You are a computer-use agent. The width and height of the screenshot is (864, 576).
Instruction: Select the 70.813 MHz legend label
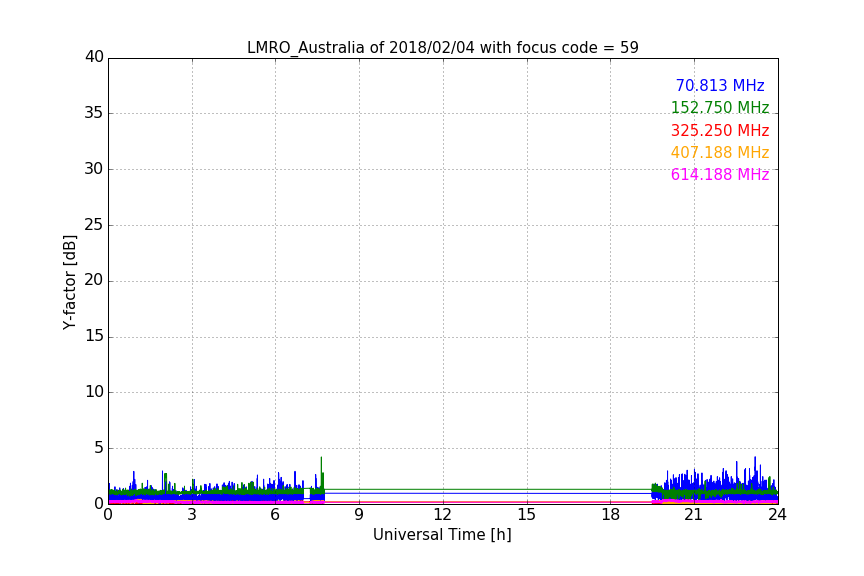(x=720, y=85)
